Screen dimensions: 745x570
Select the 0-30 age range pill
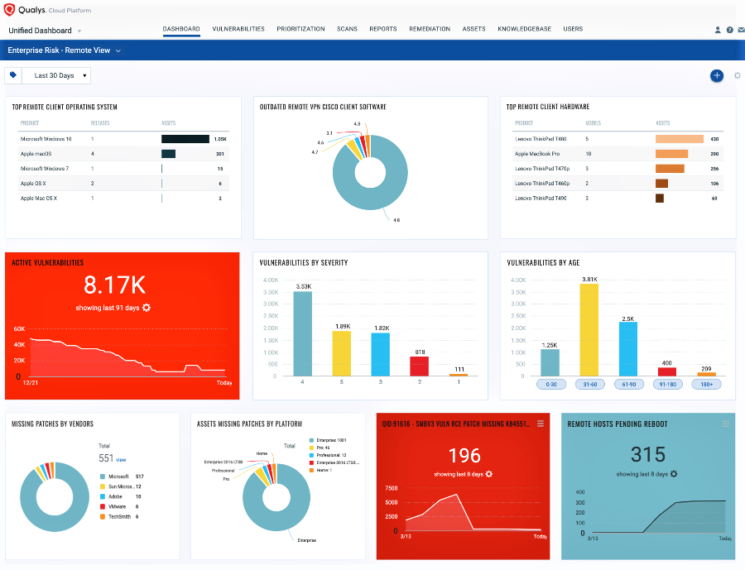551,384
